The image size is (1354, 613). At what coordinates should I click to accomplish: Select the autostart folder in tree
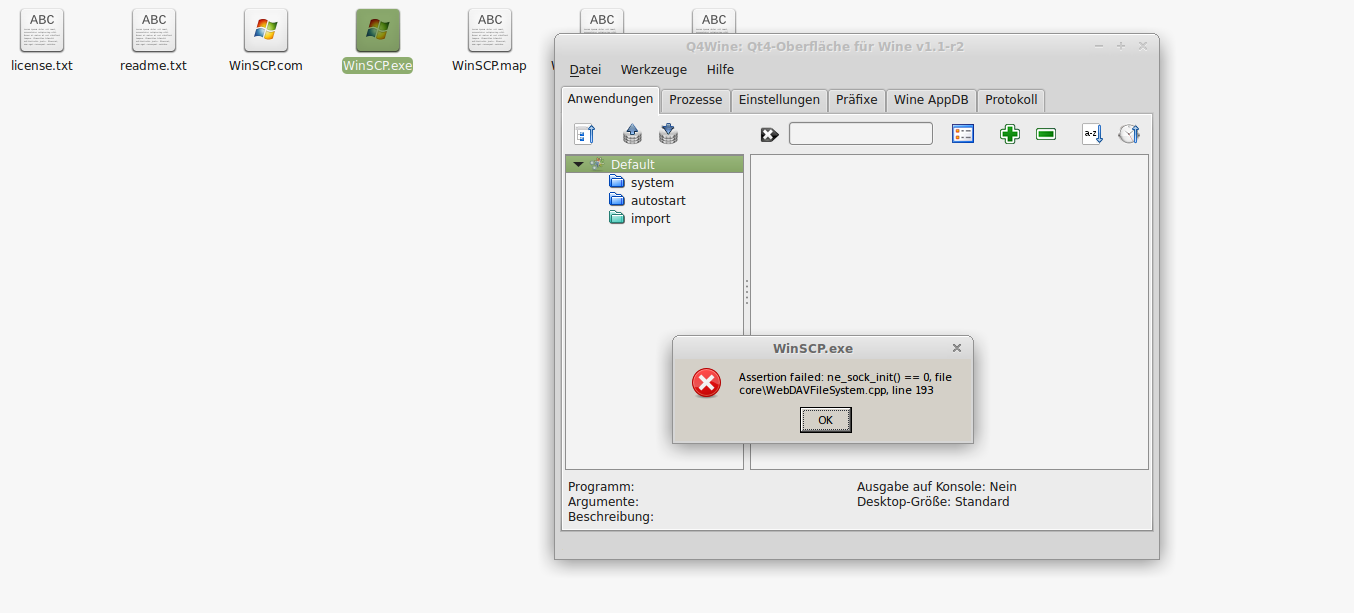tap(657, 201)
